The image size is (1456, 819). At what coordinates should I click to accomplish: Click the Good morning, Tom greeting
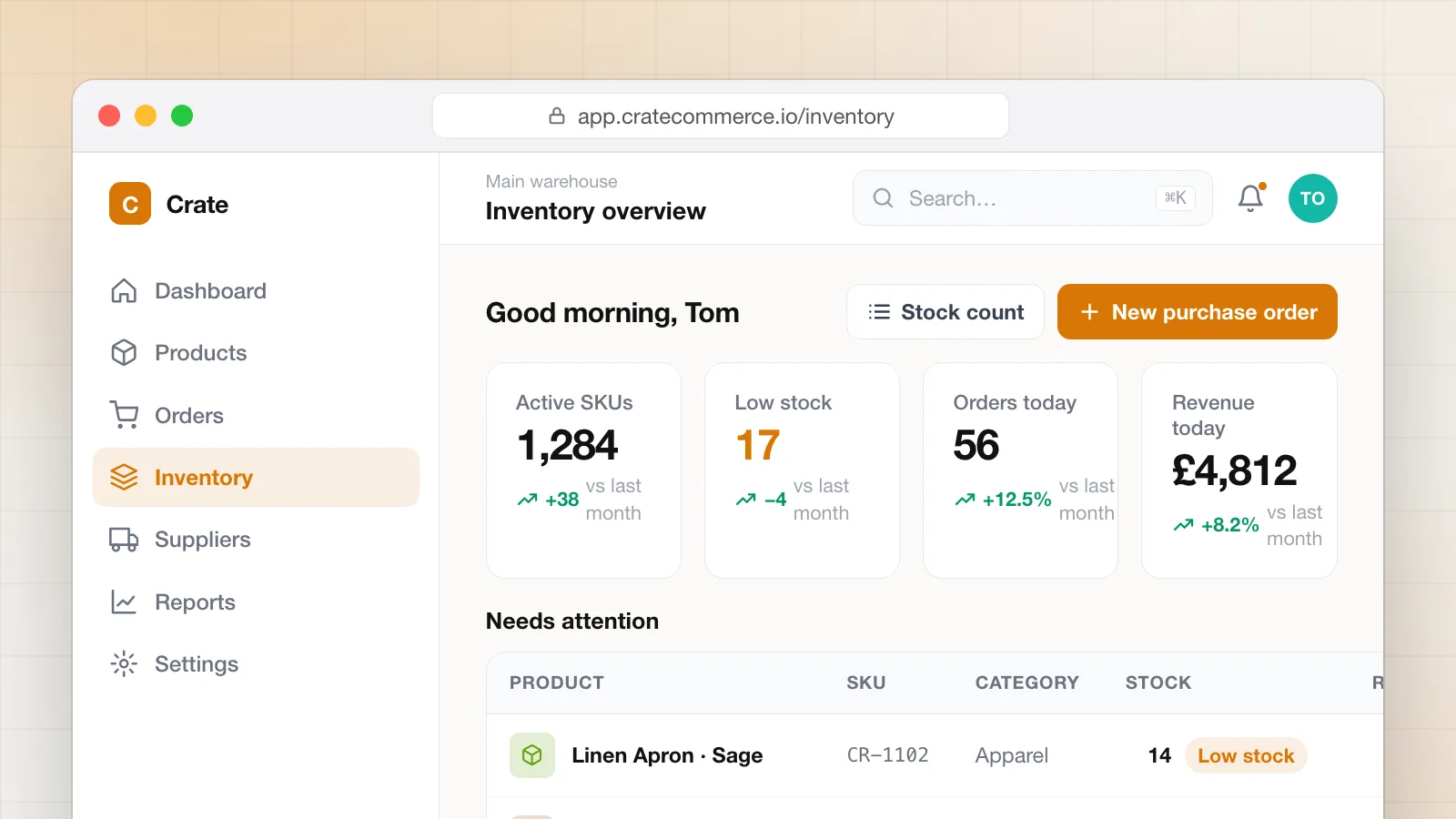click(x=612, y=313)
